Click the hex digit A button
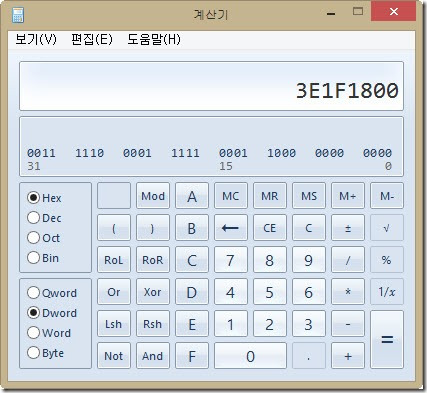 192,196
